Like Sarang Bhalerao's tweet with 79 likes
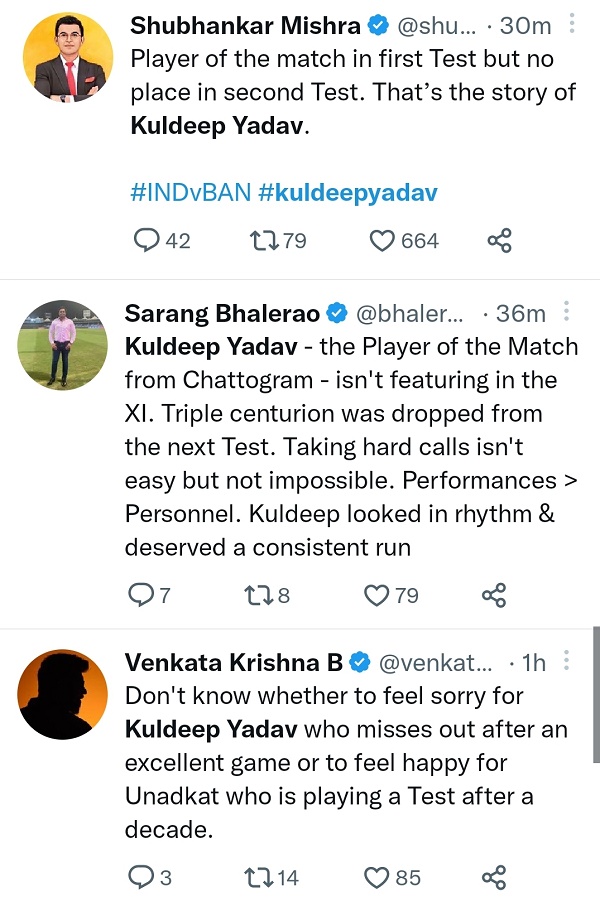Image resolution: width=600 pixels, height=916 pixels. [376, 596]
